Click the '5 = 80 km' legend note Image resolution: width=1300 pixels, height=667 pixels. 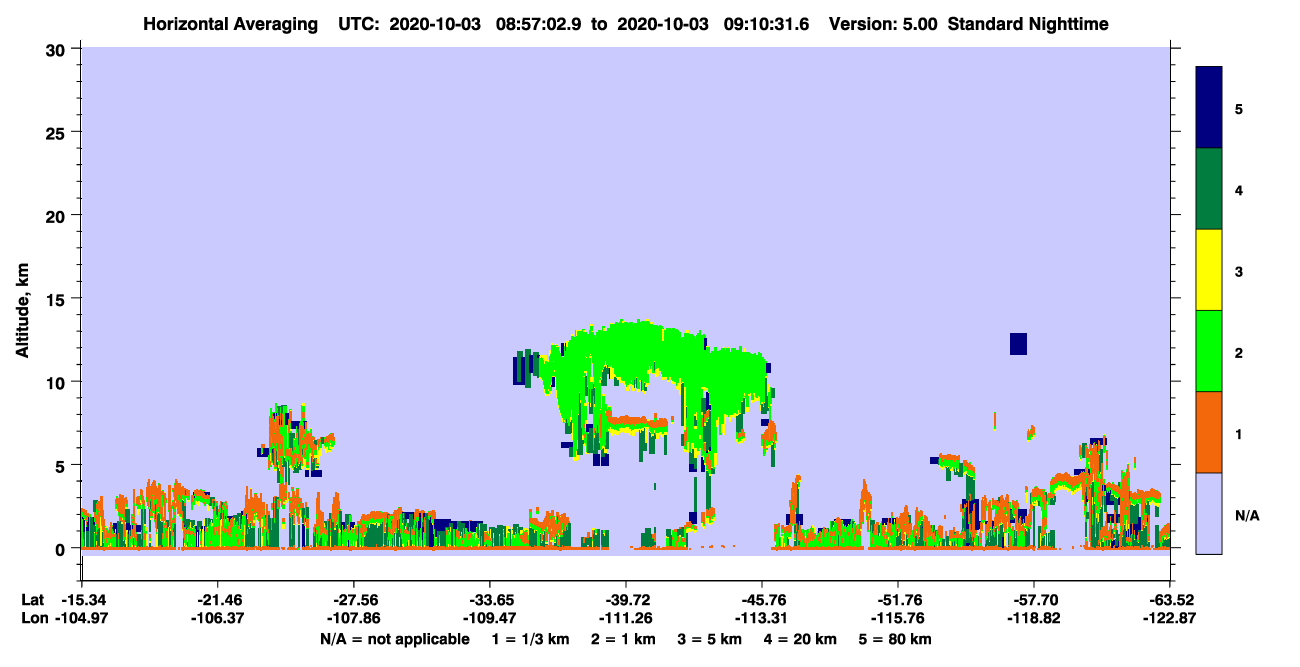point(896,639)
